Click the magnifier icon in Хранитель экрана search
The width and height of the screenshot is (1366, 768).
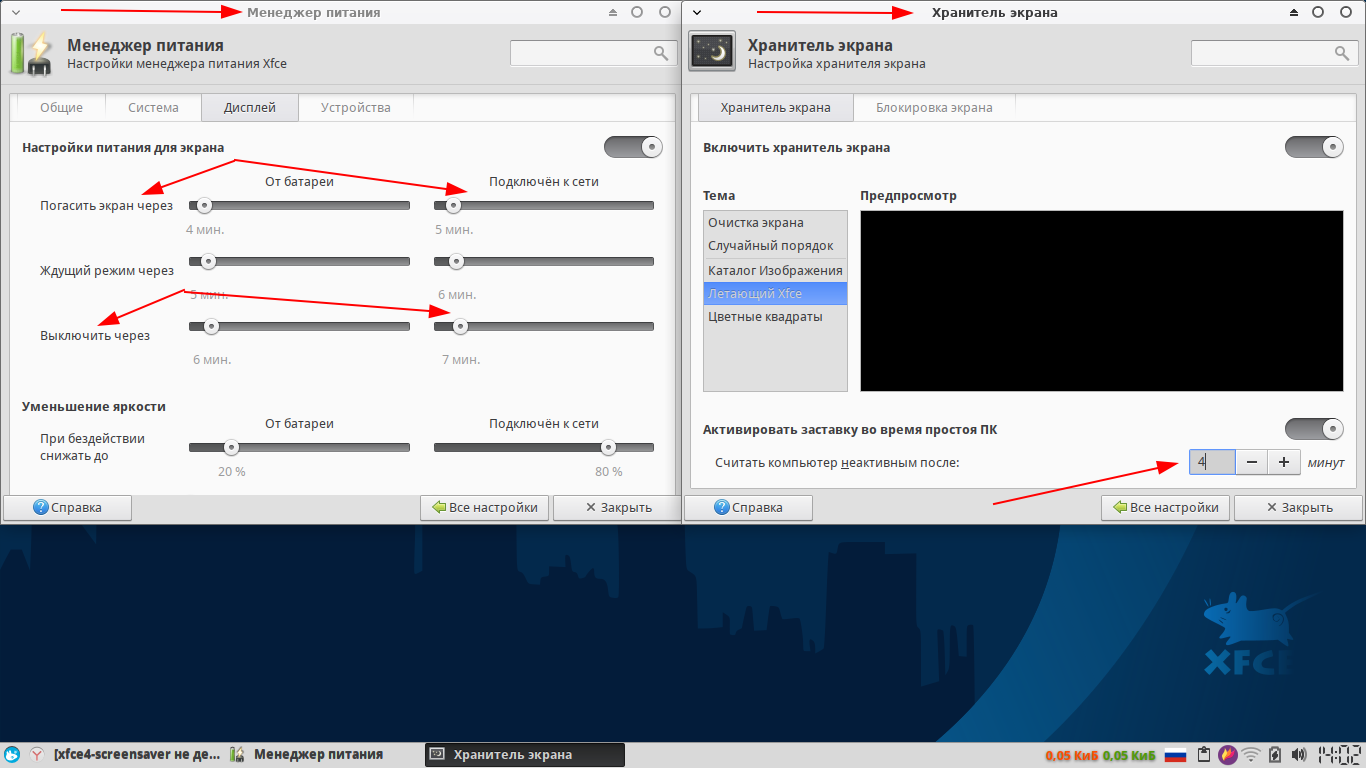click(x=1341, y=53)
